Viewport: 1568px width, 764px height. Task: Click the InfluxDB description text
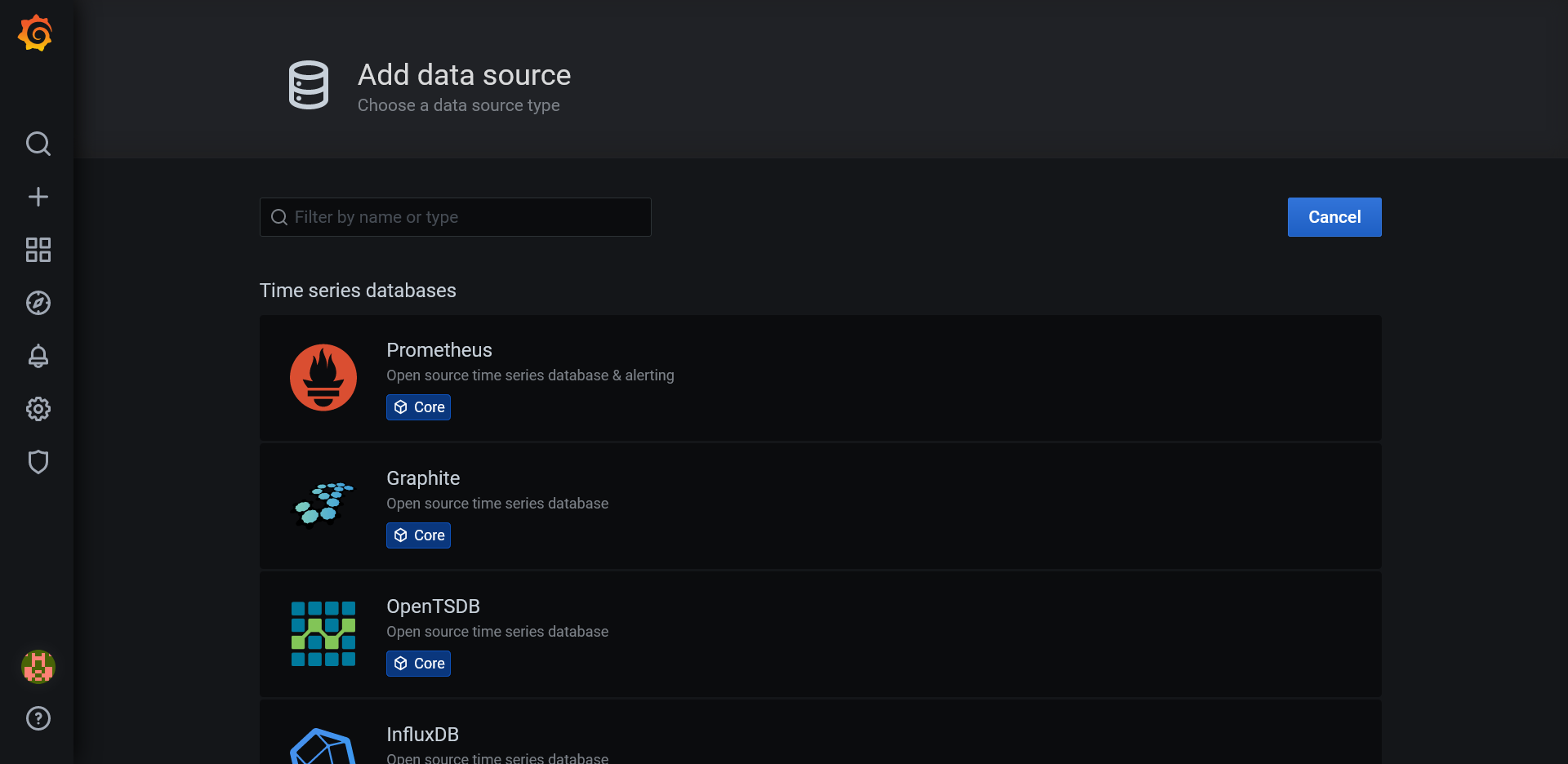click(x=497, y=757)
